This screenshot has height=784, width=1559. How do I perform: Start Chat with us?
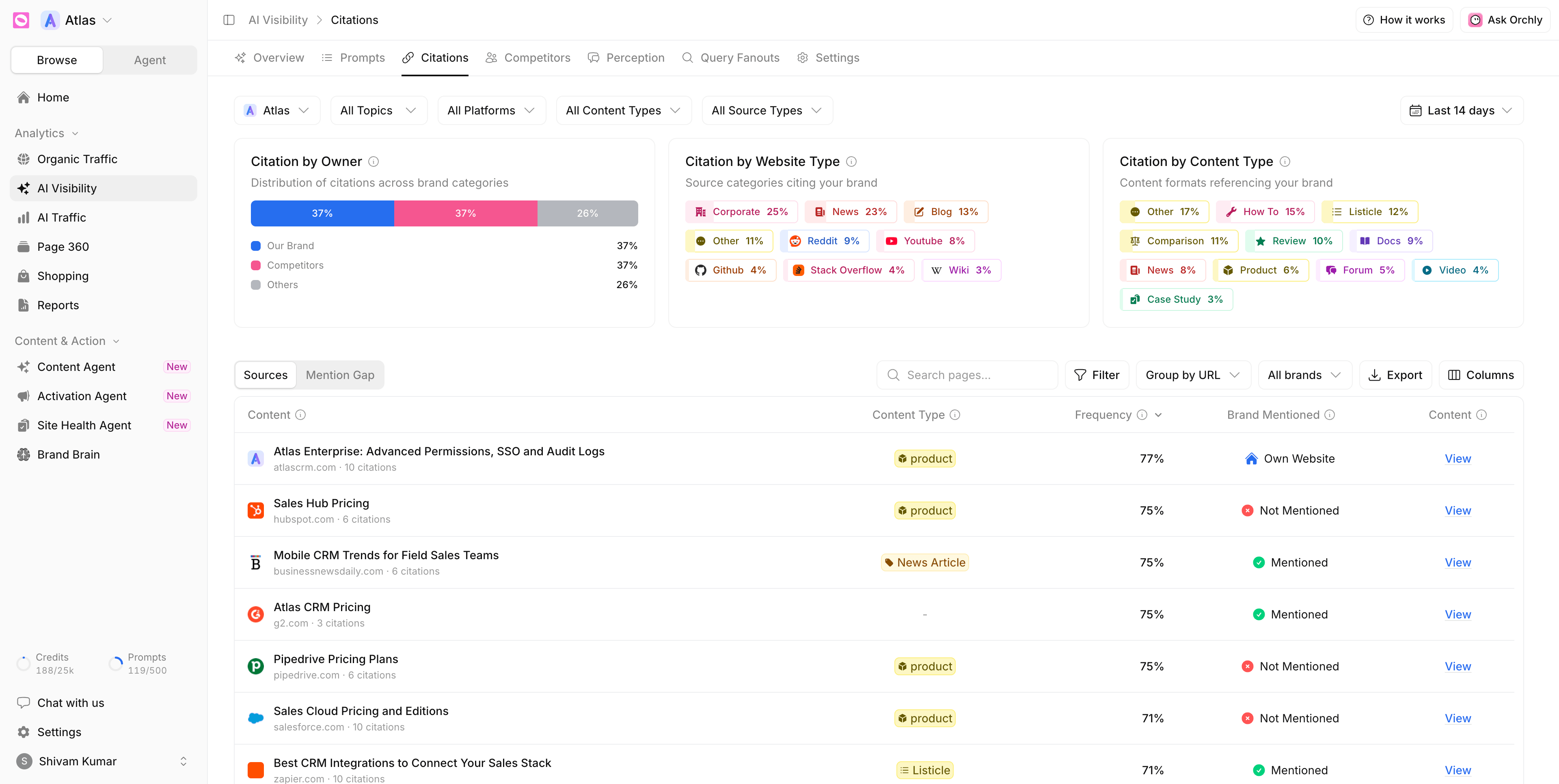pos(104,703)
